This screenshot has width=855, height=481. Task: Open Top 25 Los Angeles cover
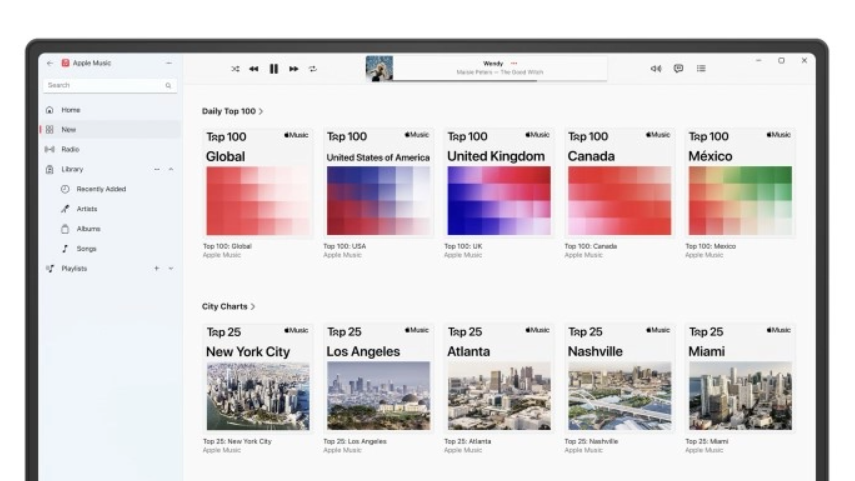point(378,378)
